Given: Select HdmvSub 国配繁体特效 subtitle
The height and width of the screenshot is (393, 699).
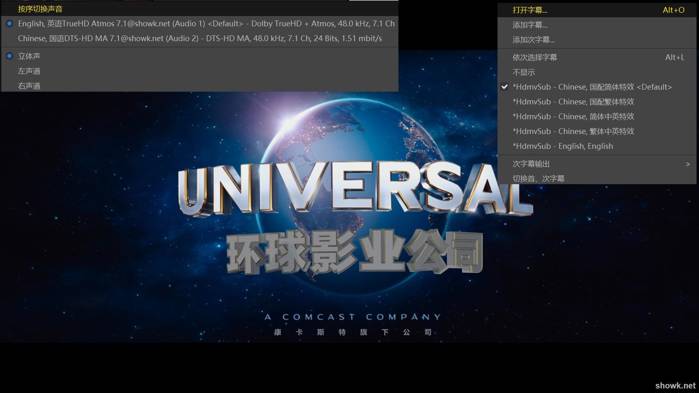Looking at the screenshot, I should pos(597,102).
